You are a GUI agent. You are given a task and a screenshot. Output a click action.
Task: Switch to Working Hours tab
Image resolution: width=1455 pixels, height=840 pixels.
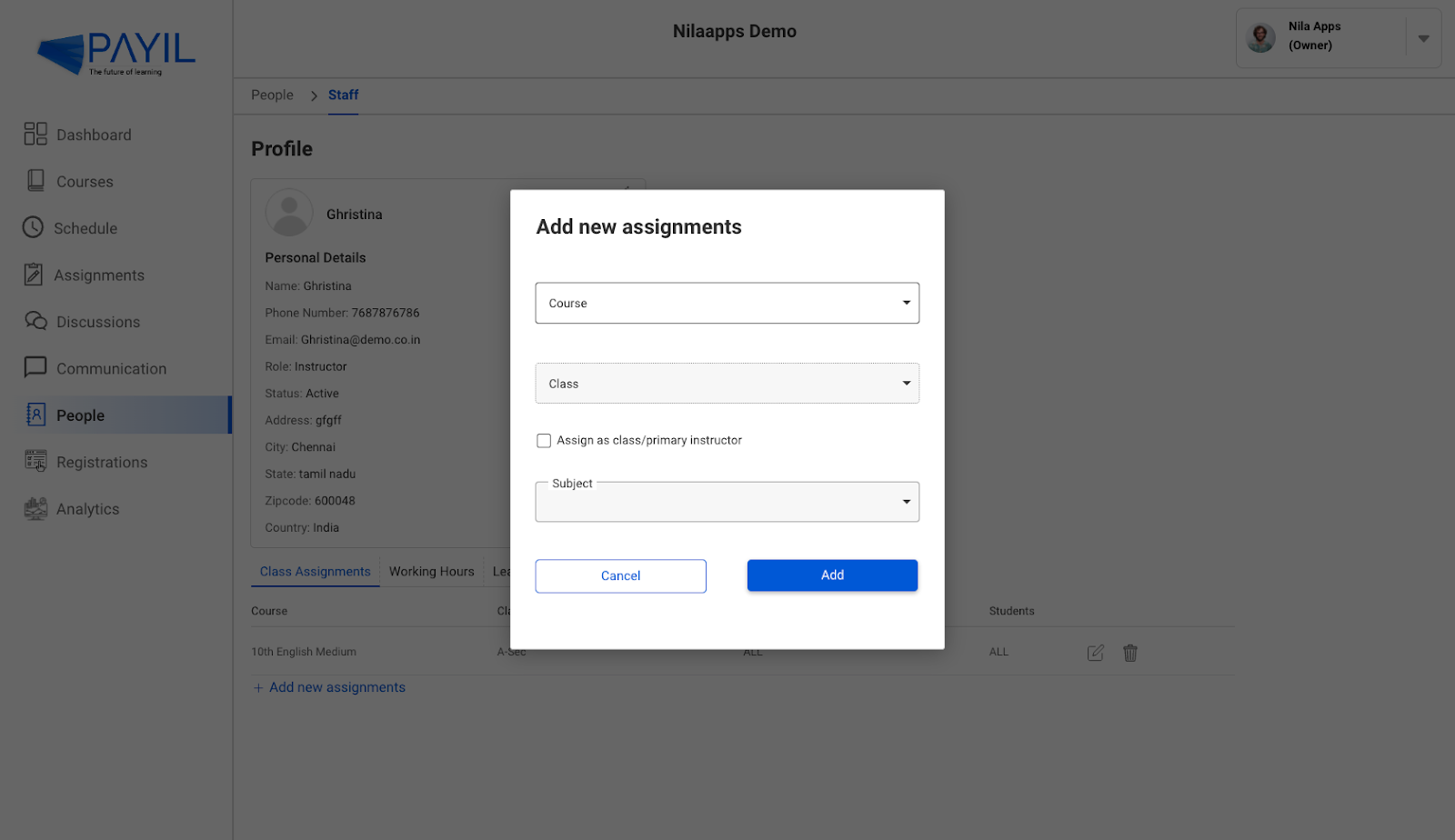pos(432,572)
